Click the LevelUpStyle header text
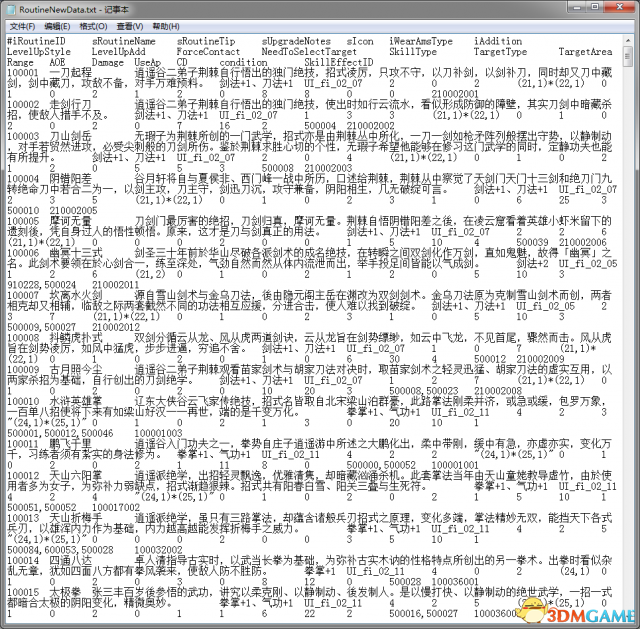Image resolution: width=640 pixels, height=629 pixels. point(39,52)
